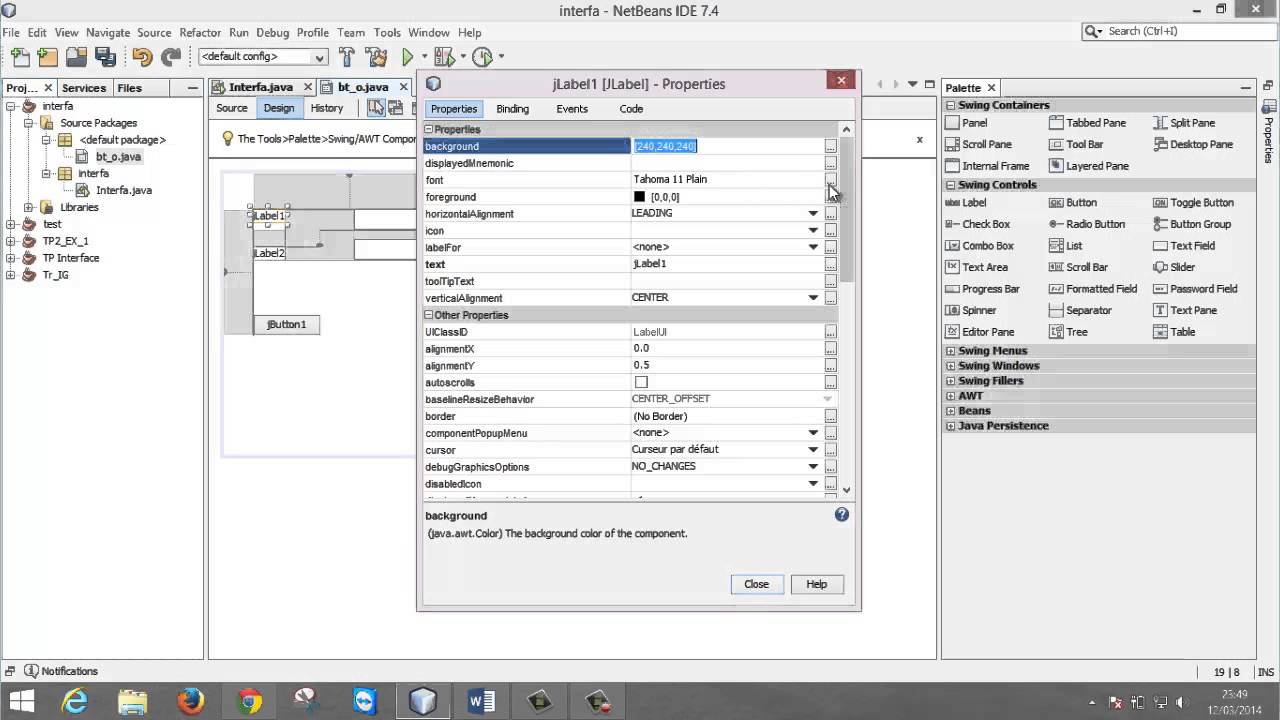Click the Save All toolbar icon
1280x720 pixels.
[x=105, y=57]
